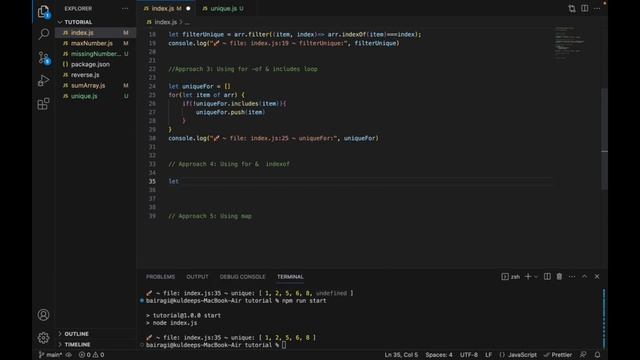Image resolution: width=640 pixels, height=360 pixels.
Task: Click the open changes icon in editor toolbar
Action: pyautogui.click(x=572, y=9)
